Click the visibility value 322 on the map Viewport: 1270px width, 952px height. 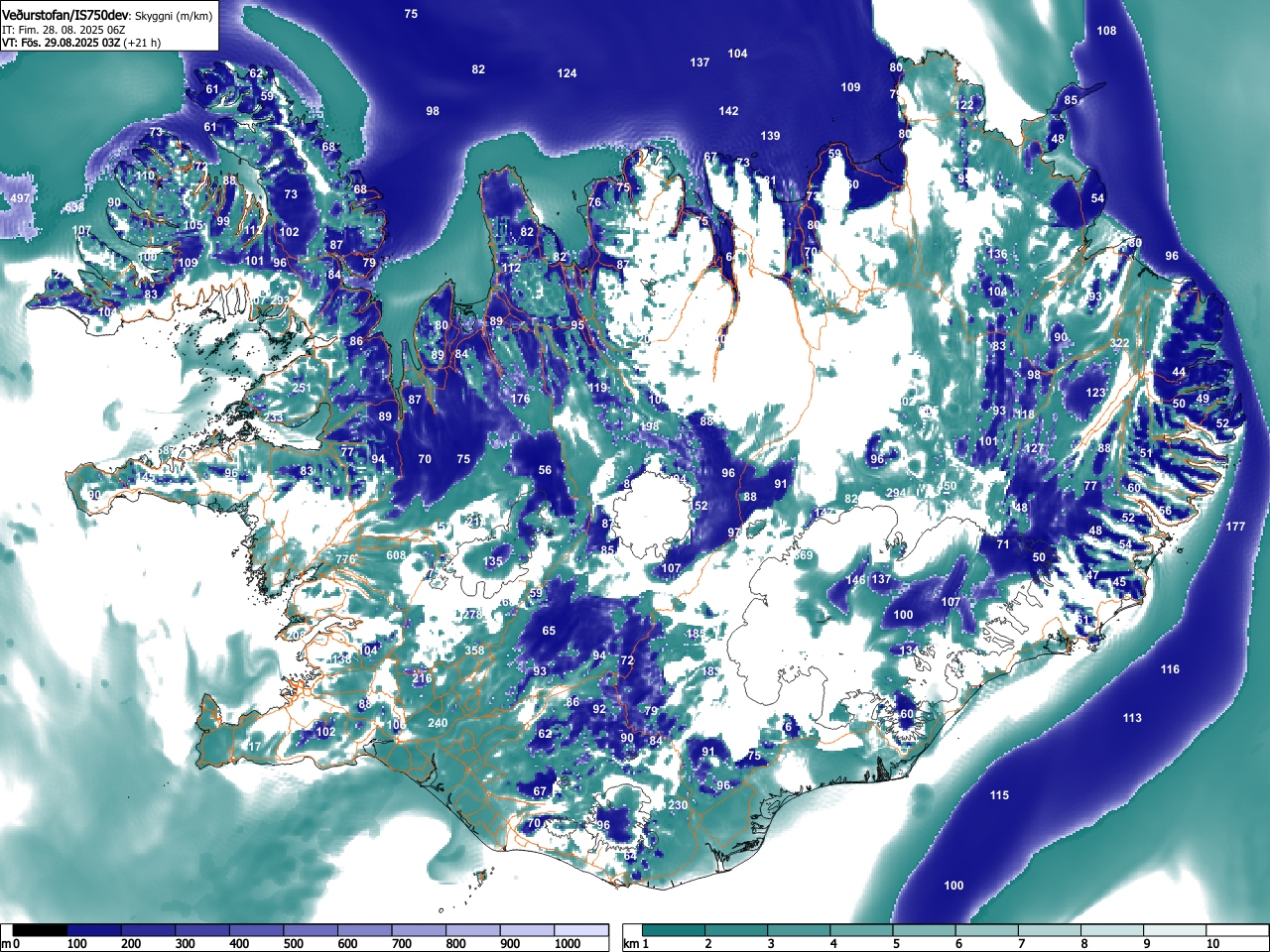point(1119,343)
